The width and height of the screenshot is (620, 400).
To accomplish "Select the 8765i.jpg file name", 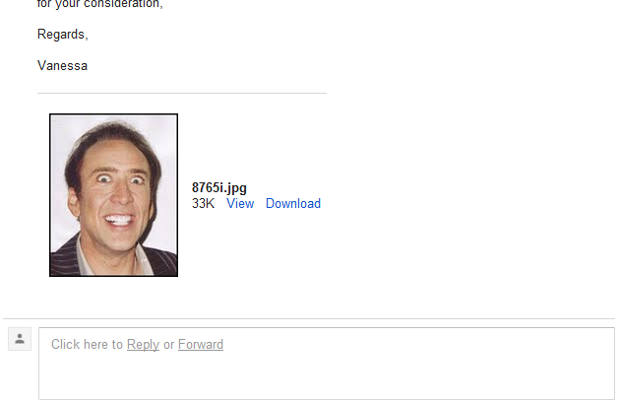I will tap(219, 188).
